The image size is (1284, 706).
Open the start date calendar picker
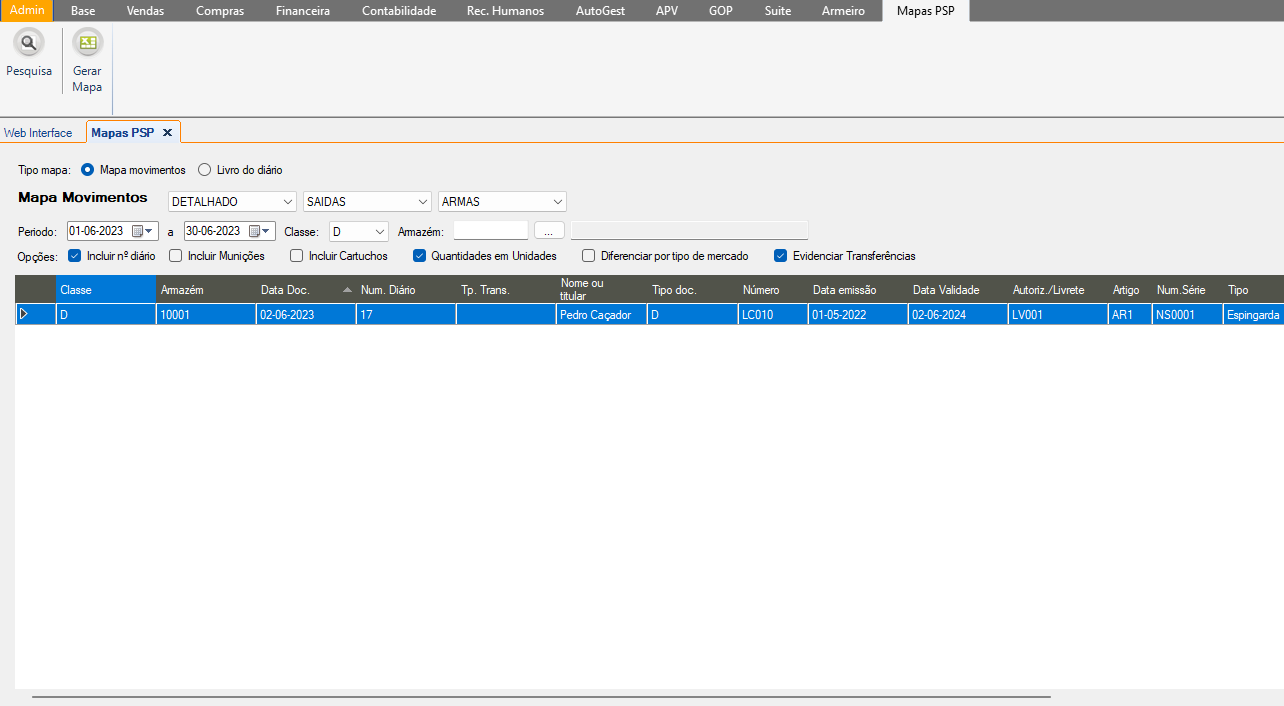tap(143, 231)
